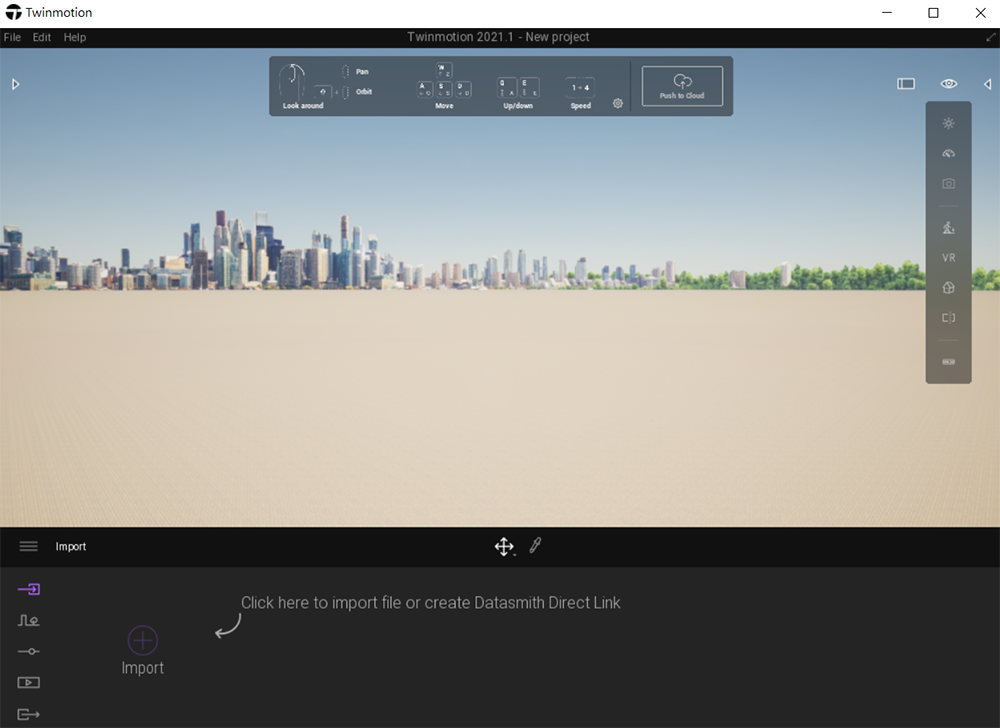1000x728 pixels.
Task: Click the speedometer navigation speed icon
Action: coord(948,154)
